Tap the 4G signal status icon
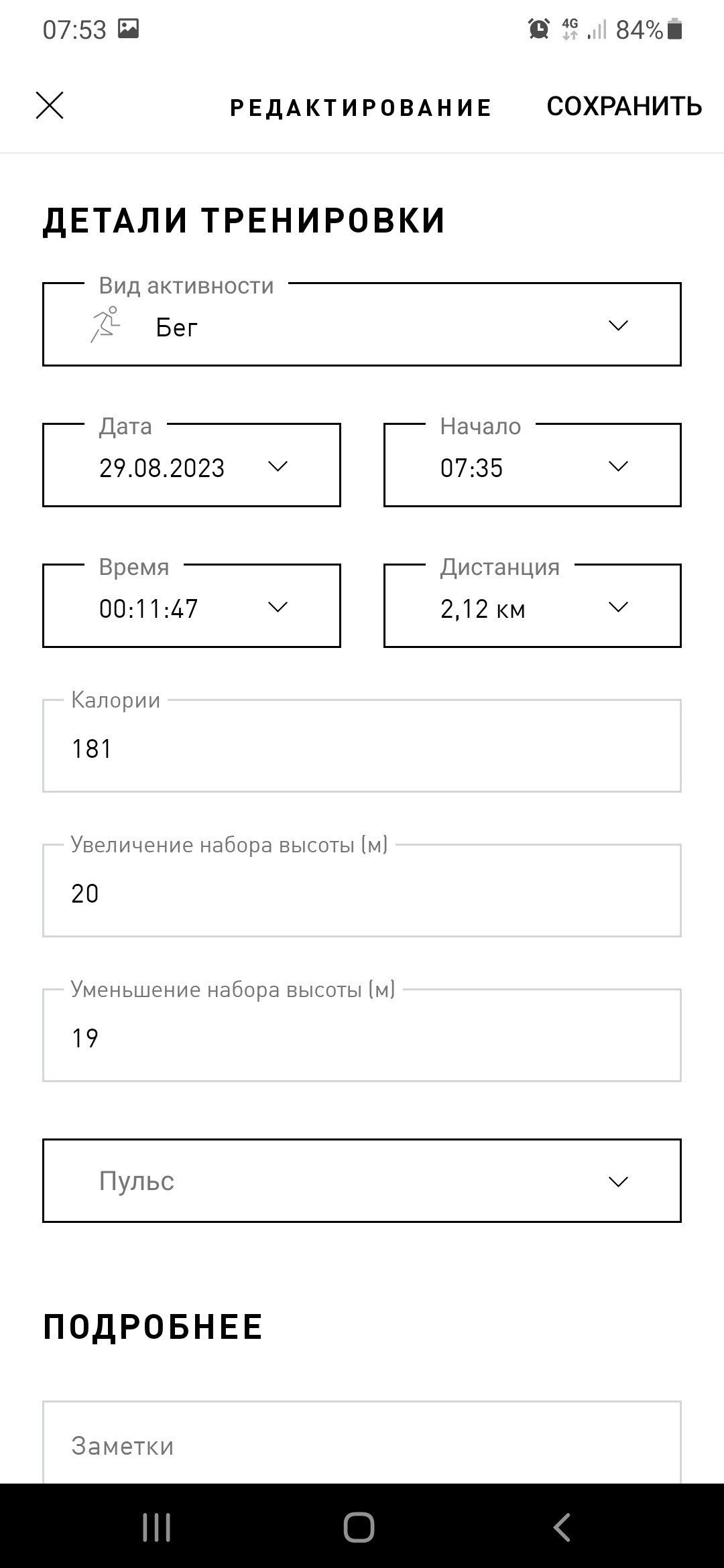This screenshot has width=724, height=1568. 570,29
